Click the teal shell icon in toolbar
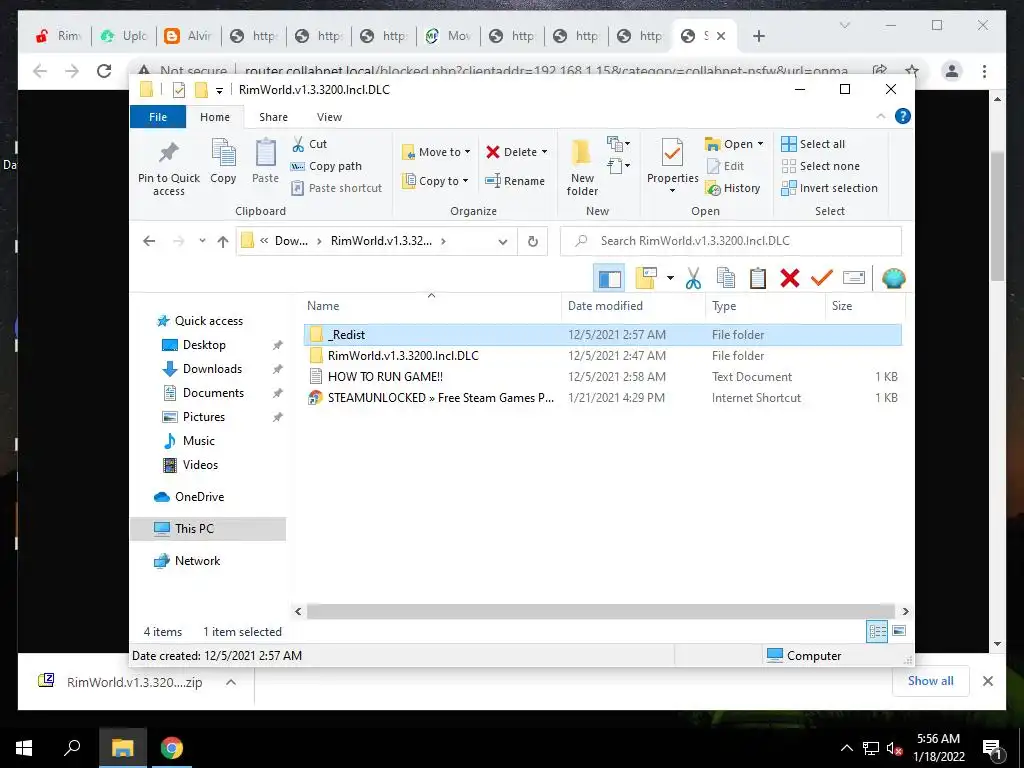The height and width of the screenshot is (768, 1024). (893, 278)
